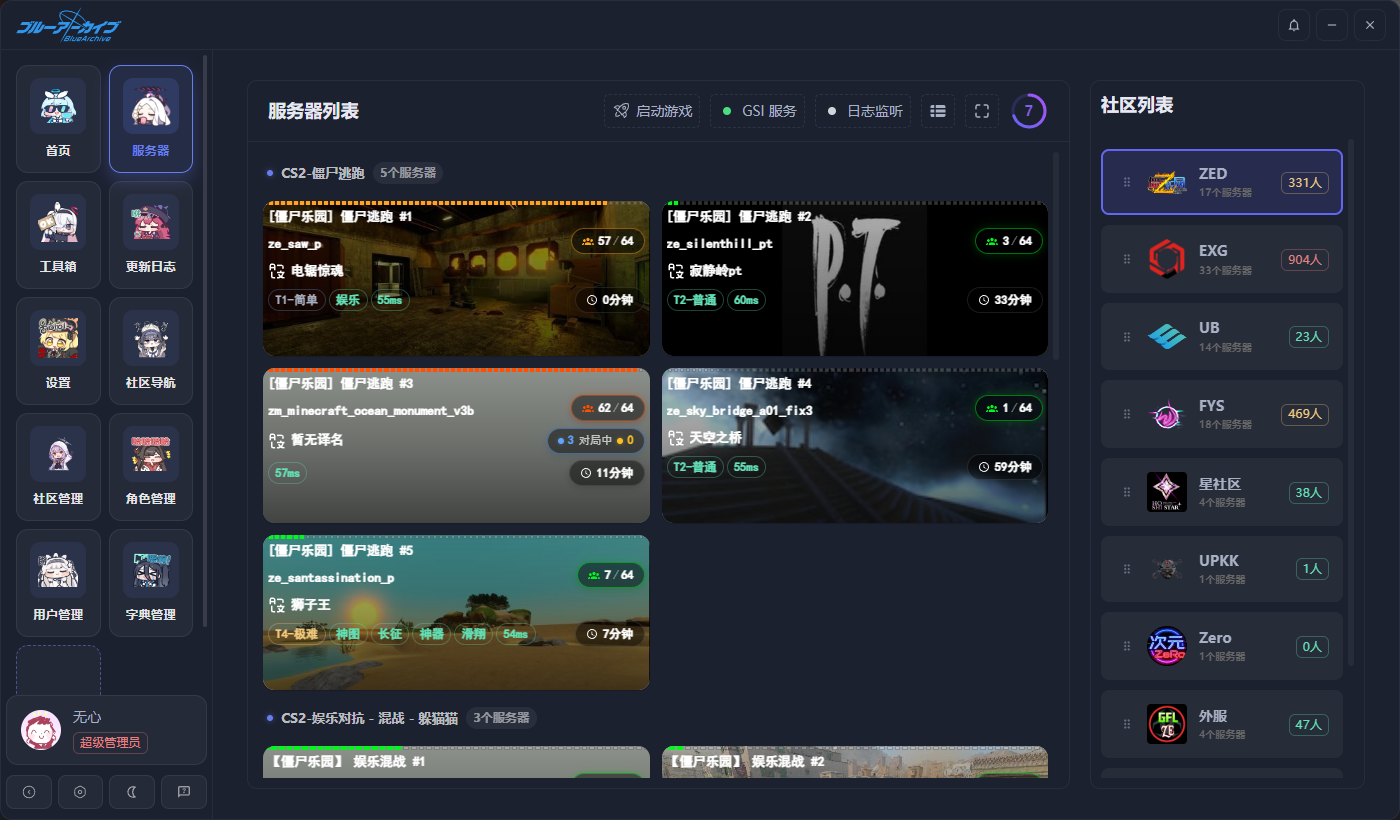The image size is (1400, 820).
Task: Open the 工具箱 toolbox in sidebar
Action: (x=58, y=234)
